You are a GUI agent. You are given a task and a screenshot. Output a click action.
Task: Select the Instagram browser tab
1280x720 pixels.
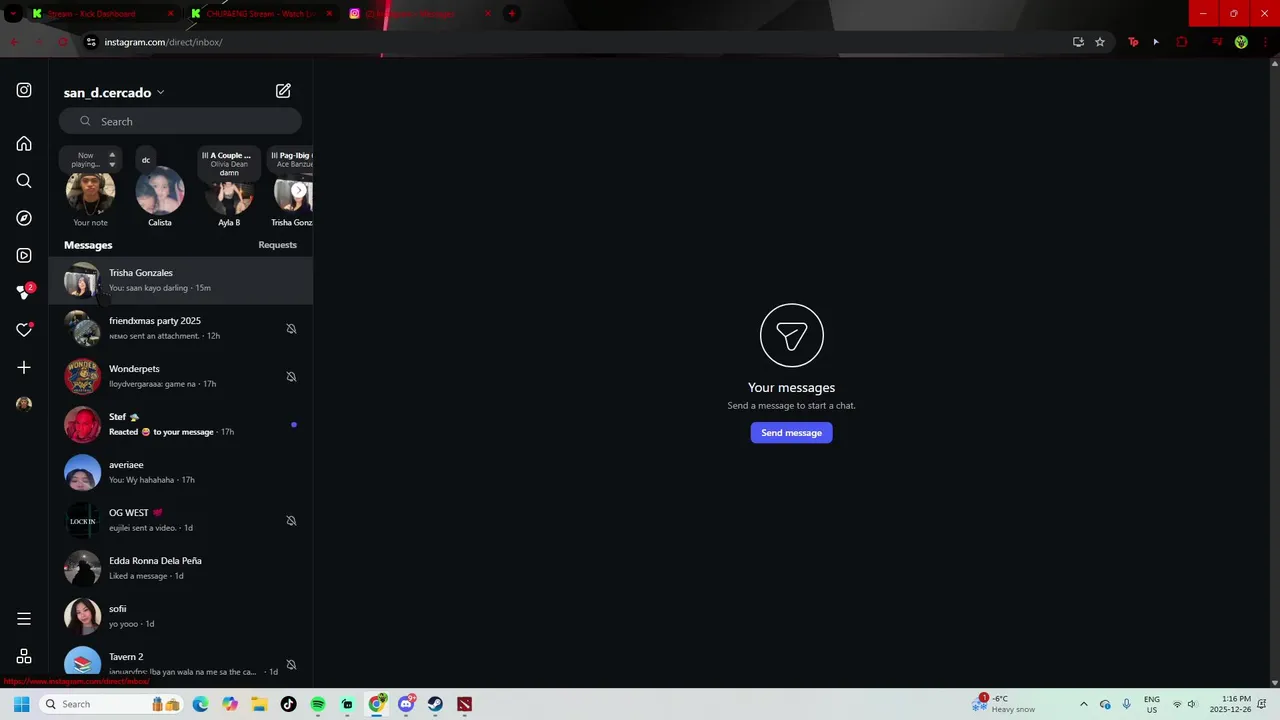(420, 14)
